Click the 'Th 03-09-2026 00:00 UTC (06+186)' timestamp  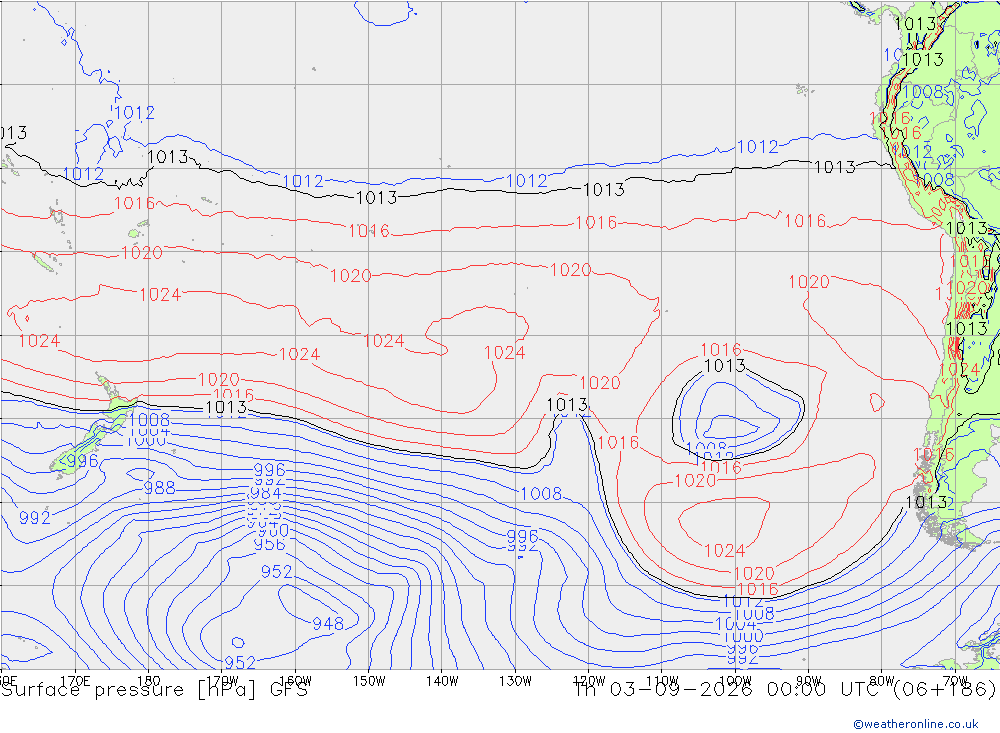(784, 690)
